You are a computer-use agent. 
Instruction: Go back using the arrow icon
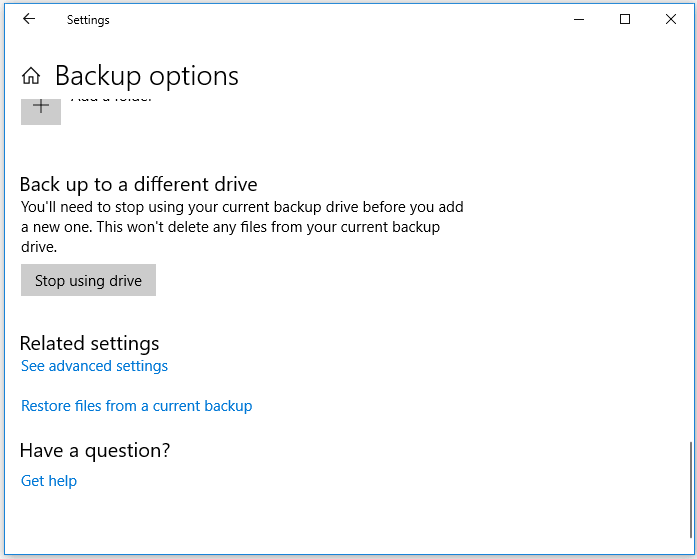(29, 19)
